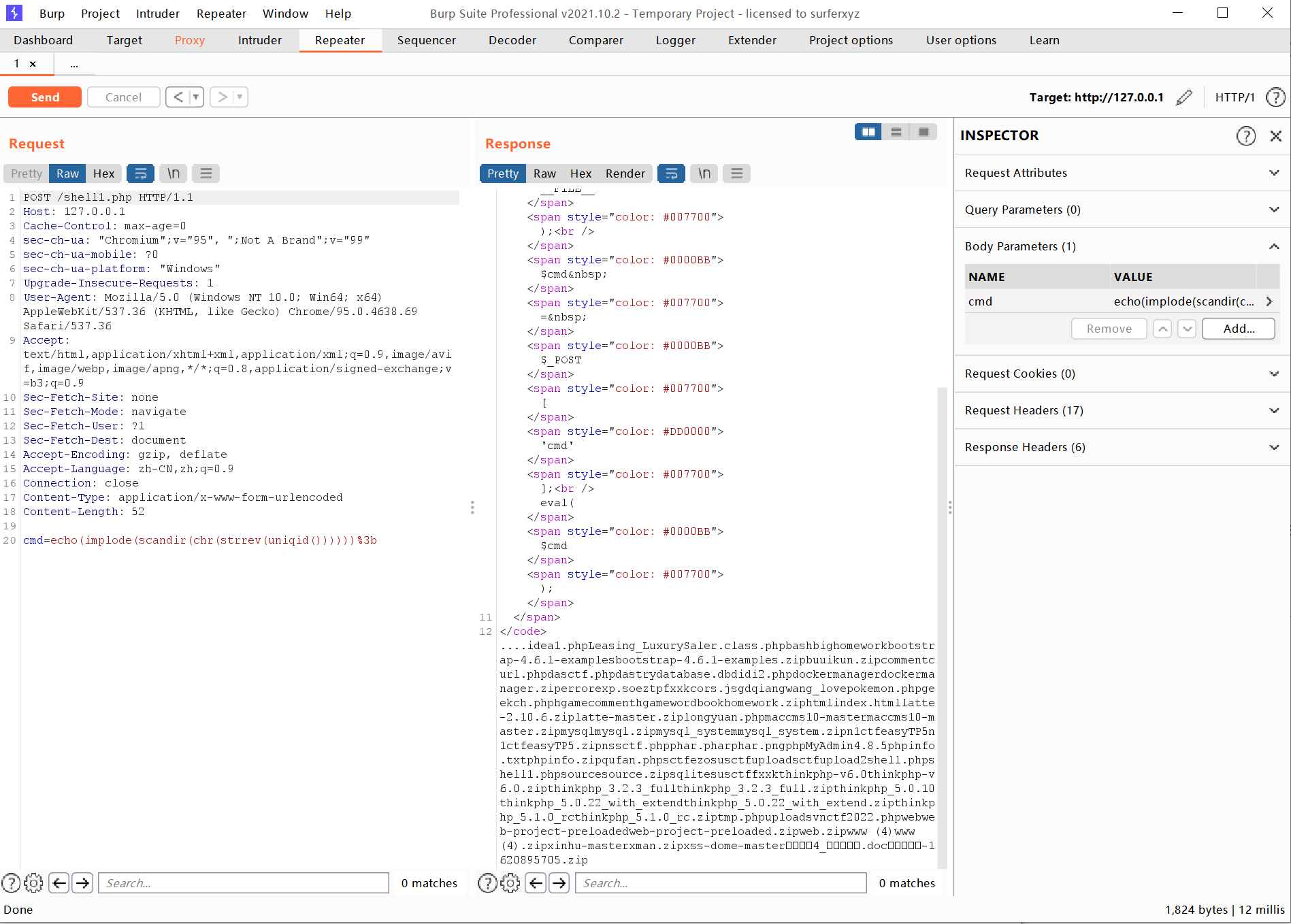Go back in Repeater history
1291x924 pixels.
[178, 97]
